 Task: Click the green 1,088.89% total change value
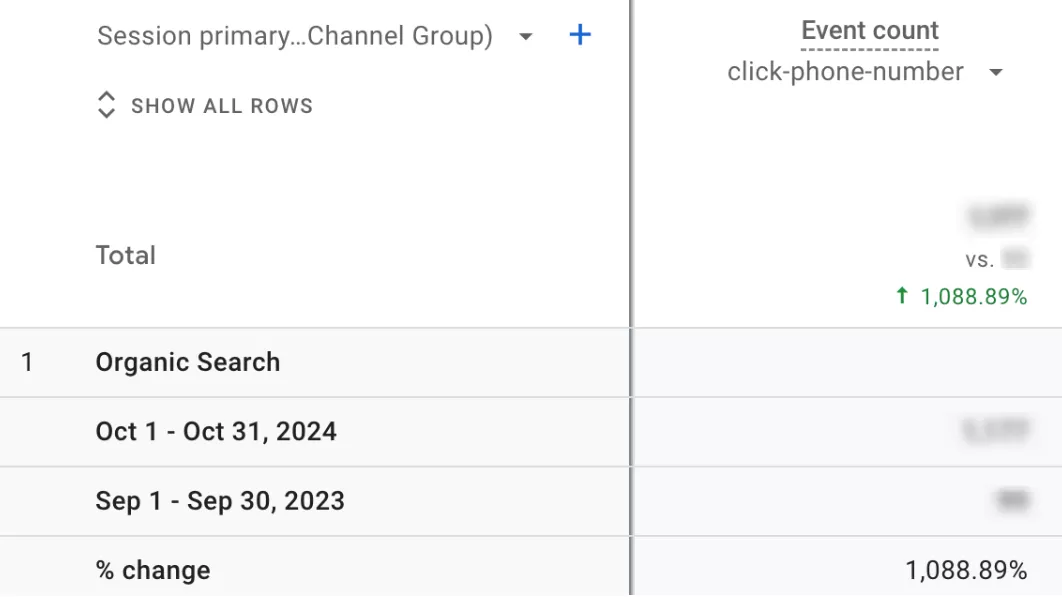click(x=973, y=297)
